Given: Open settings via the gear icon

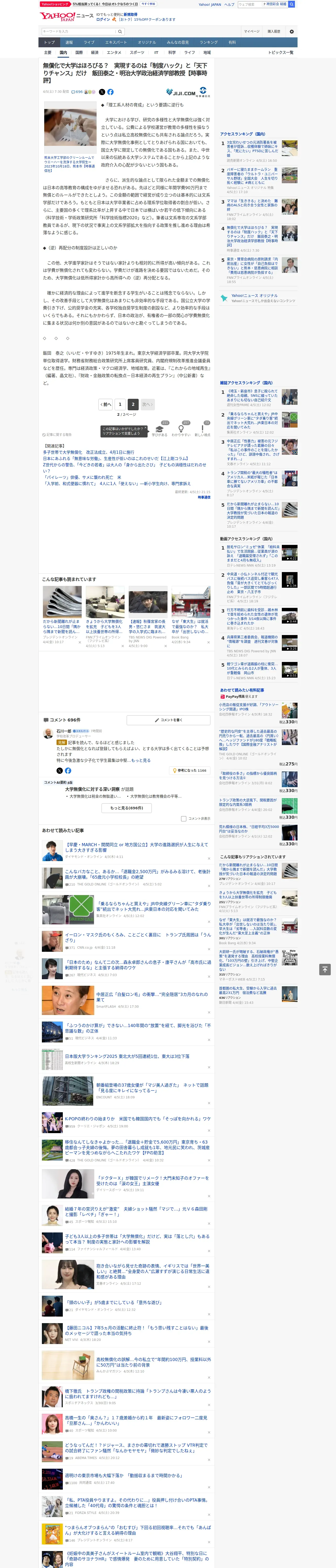Looking at the screenshot, I should [292, 31].
